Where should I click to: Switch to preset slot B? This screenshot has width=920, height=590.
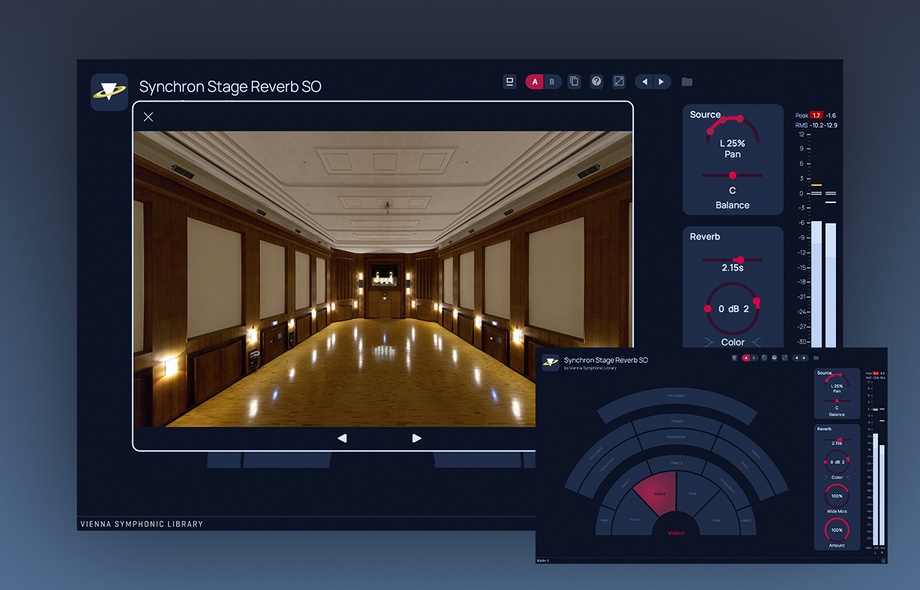(x=551, y=81)
